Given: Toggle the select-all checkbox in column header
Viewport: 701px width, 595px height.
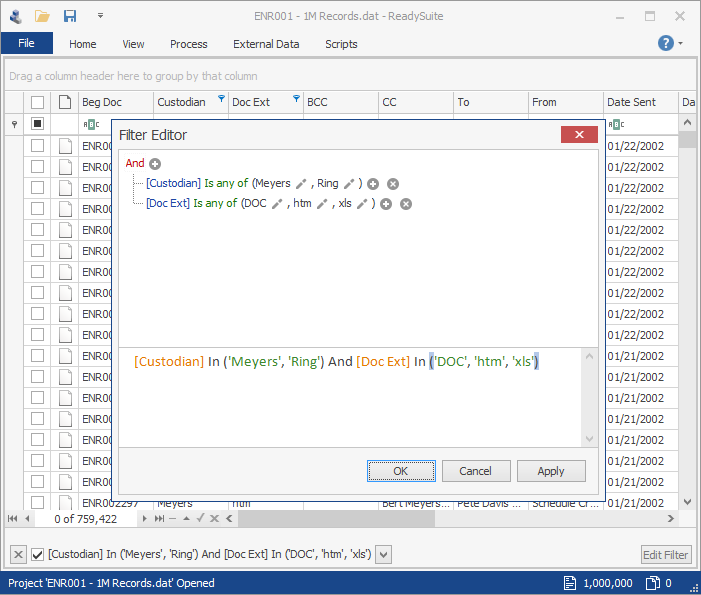Looking at the screenshot, I should 37,102.
